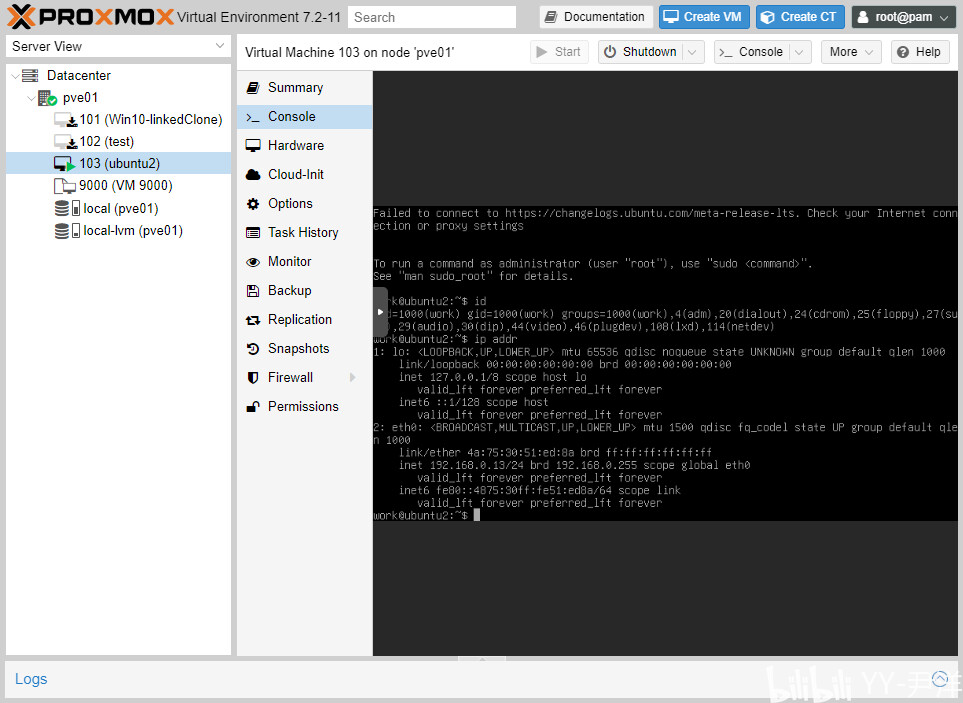Viewport: 963px width, 703px height.
Task: Click the pve01 node status icon
Action: click(47, 98)
